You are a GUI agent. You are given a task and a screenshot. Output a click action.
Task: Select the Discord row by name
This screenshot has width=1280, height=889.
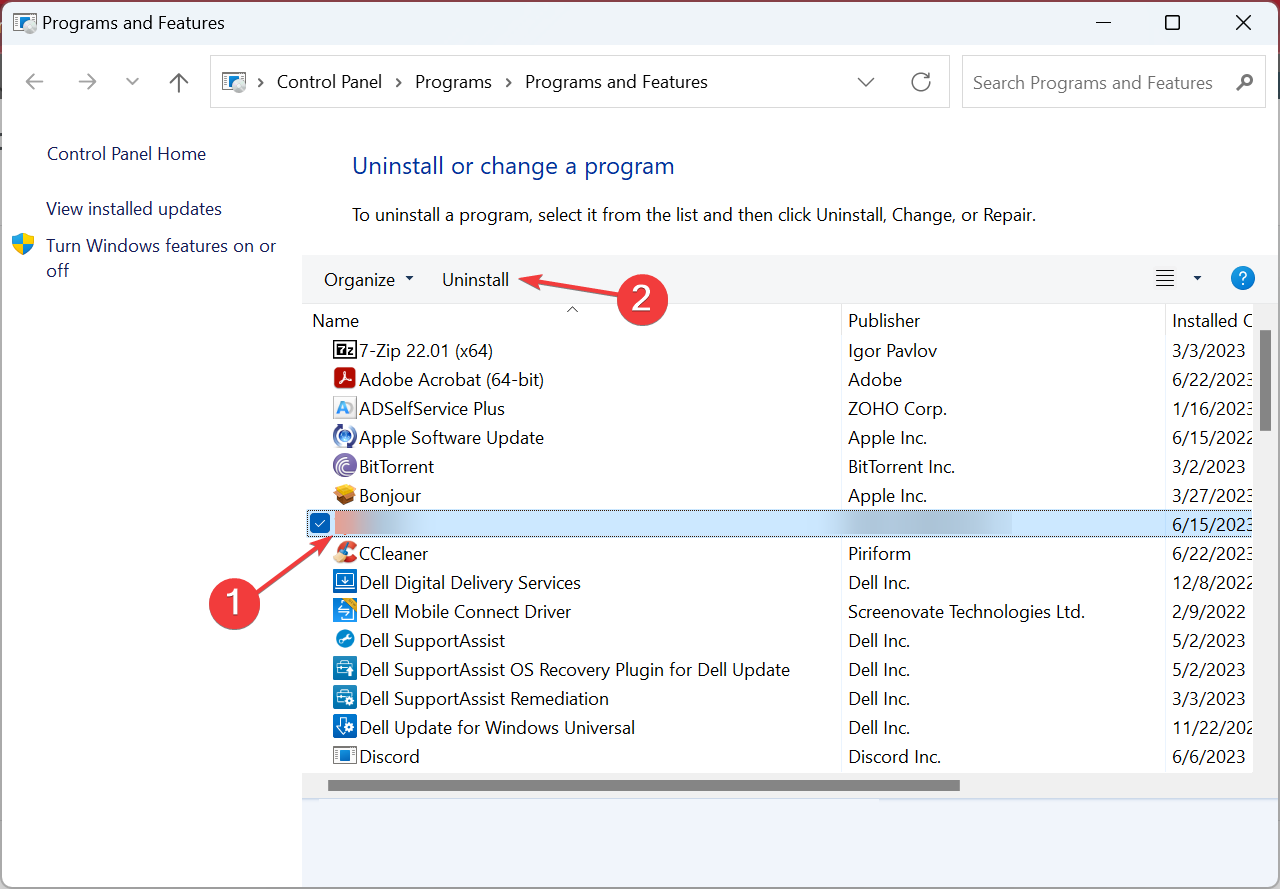389,757
